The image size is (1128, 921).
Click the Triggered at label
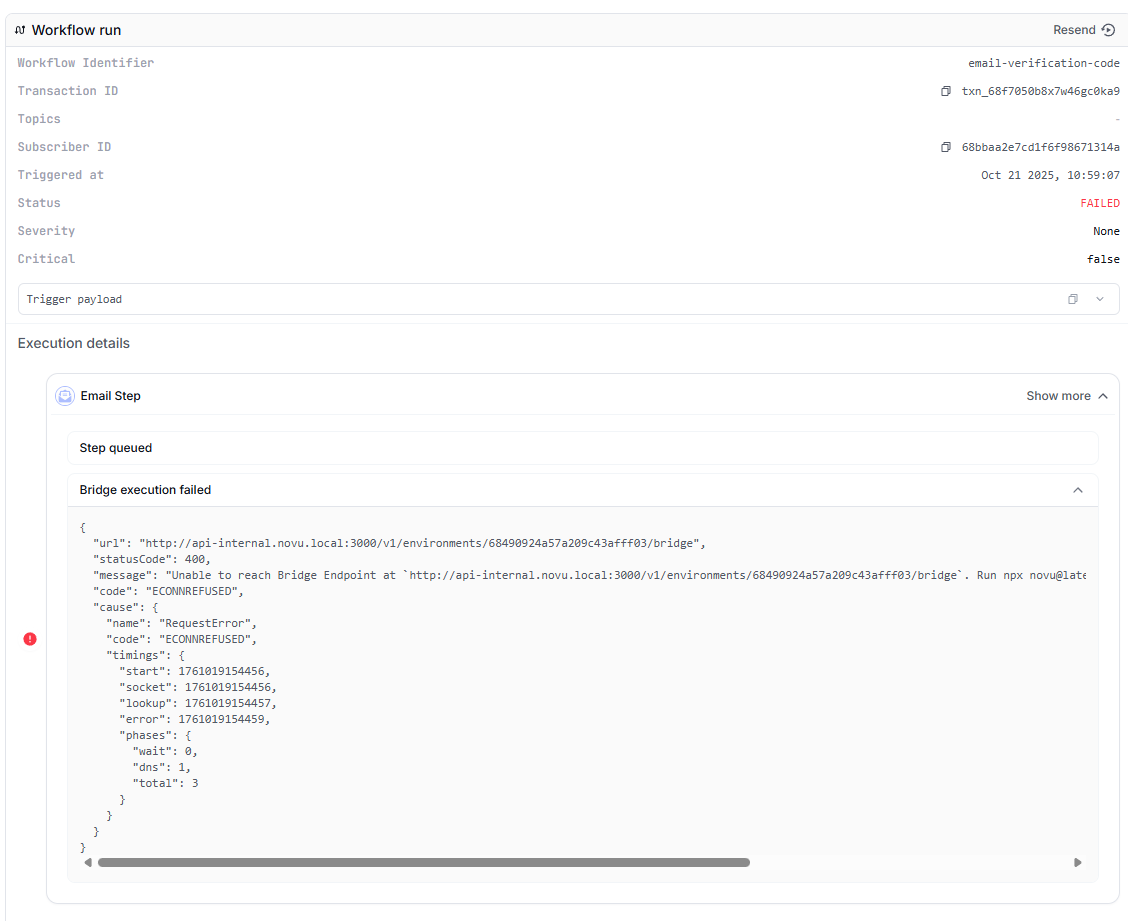click(x=60, y=176)
